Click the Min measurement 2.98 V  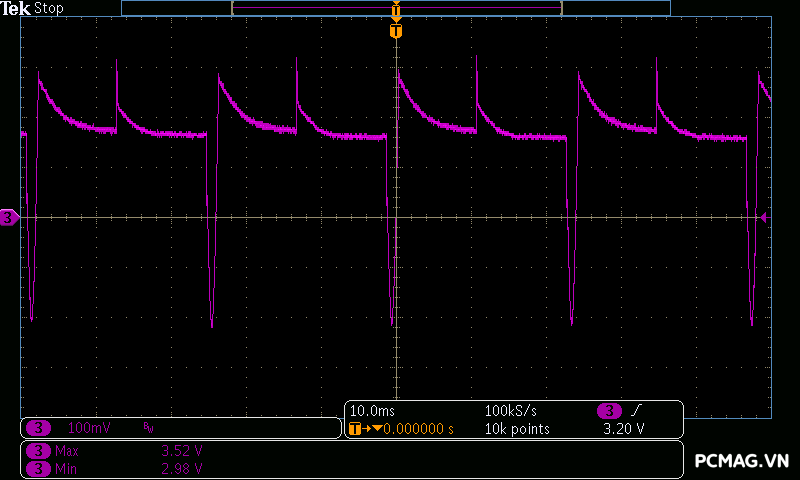point(182,468)
